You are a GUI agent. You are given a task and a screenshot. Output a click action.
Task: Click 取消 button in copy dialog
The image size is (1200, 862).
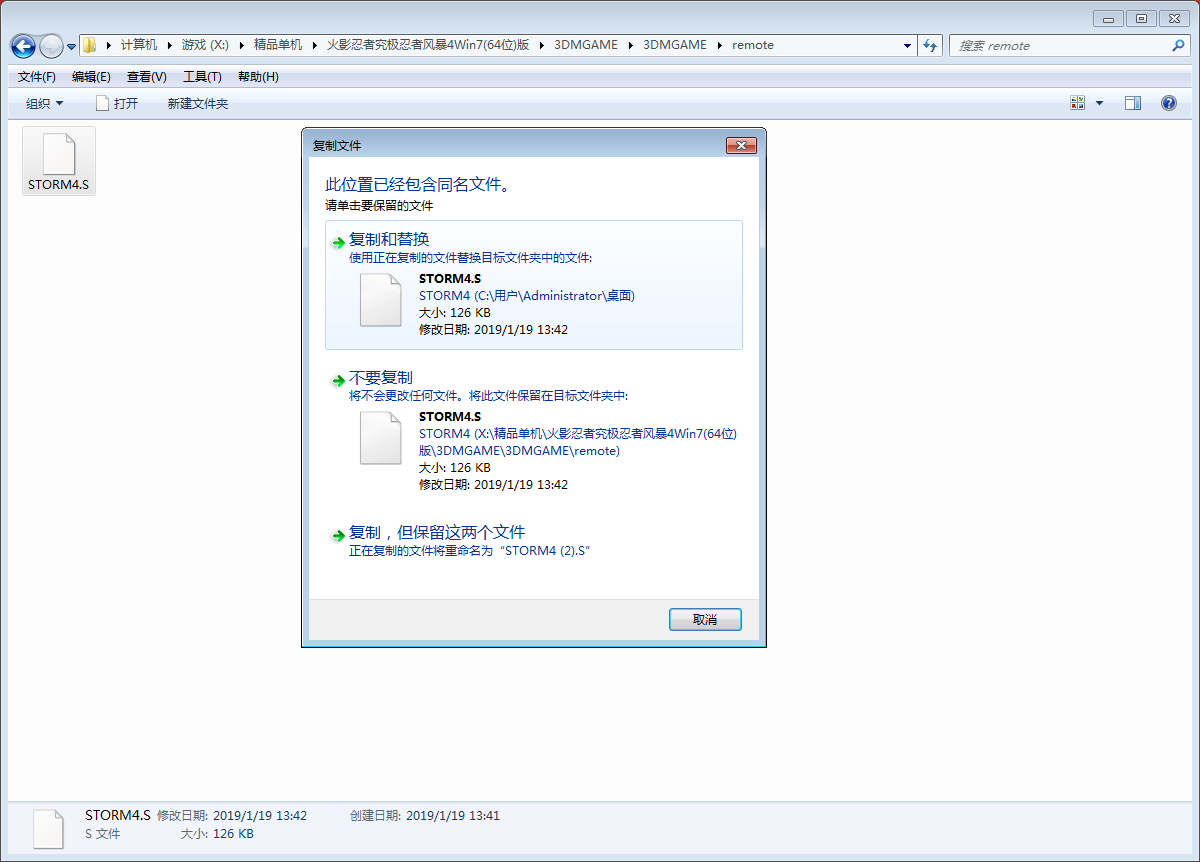point(705,620)
